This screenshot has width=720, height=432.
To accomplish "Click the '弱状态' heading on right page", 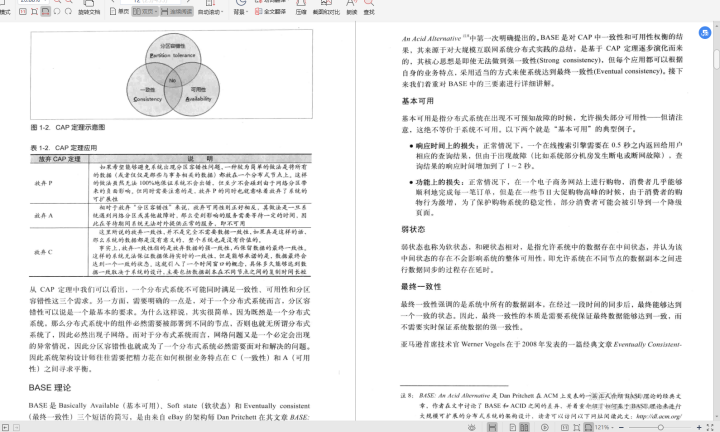I will (x=413, y=230).
